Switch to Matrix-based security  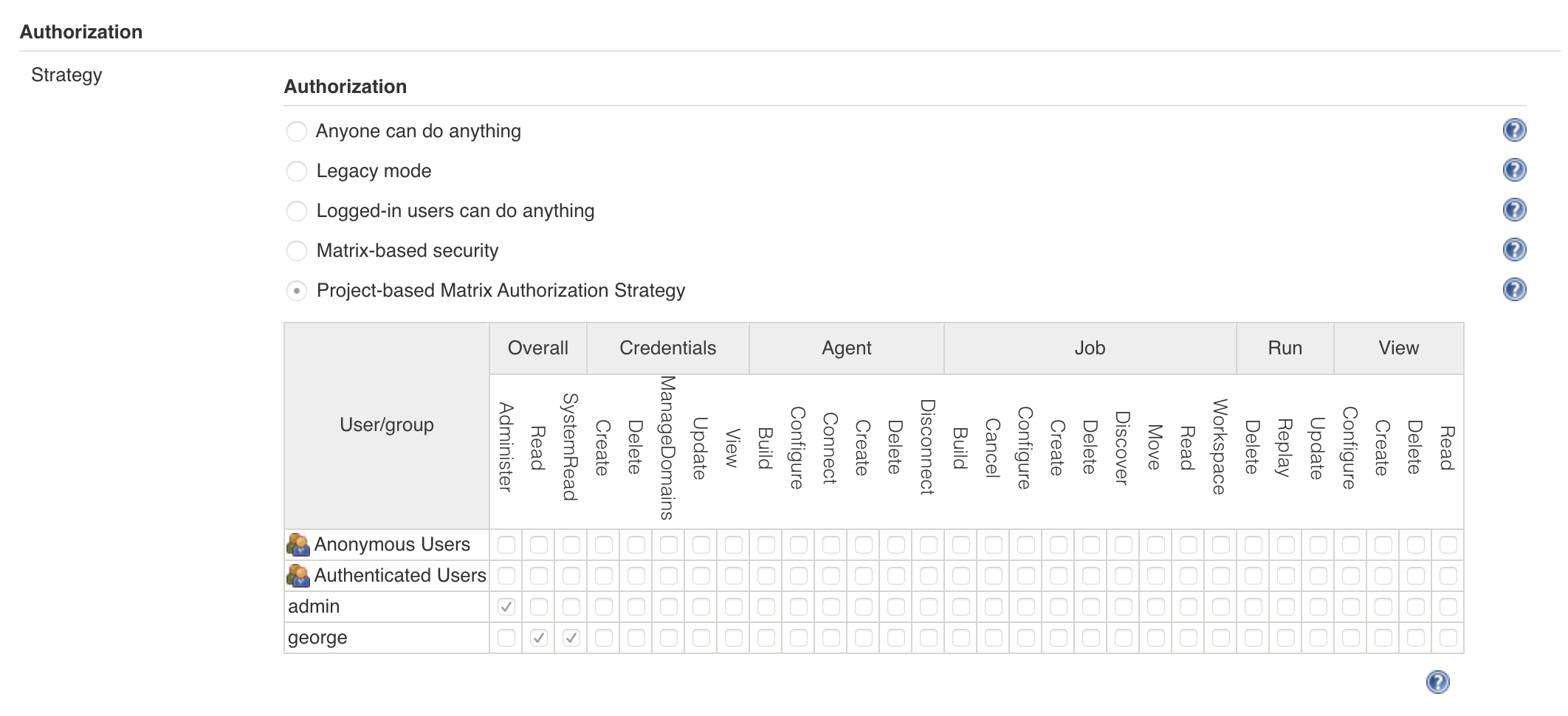tap(296, 250)
